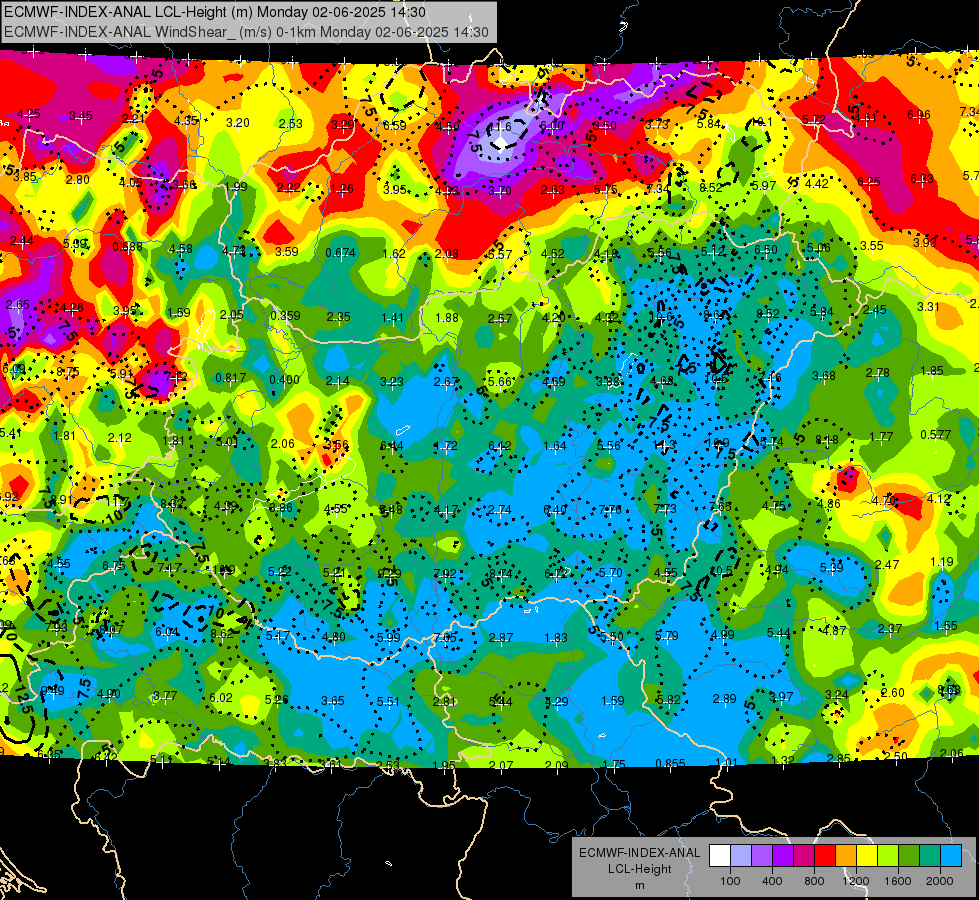Click the red legend swatch

pyautogui.click(x=825, y=856)
